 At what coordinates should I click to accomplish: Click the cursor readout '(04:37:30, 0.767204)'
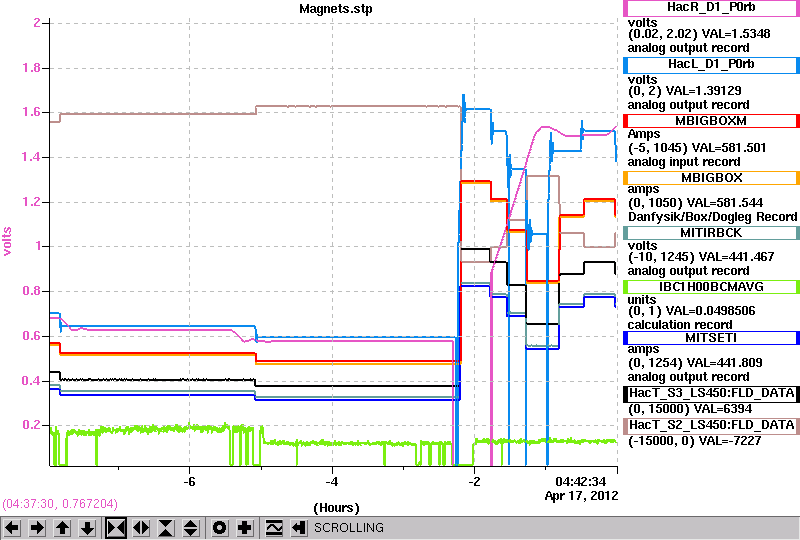click(x=60, y=504)
